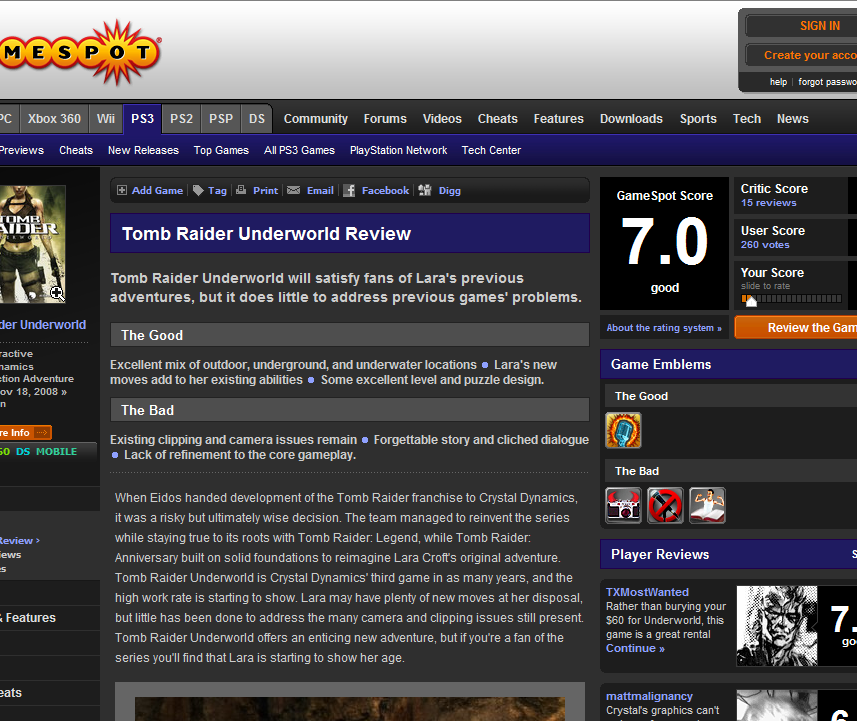Open the devil camera emblem under The Bad
Viewport: 857px width, 721px height.
(x=623, y=505)
